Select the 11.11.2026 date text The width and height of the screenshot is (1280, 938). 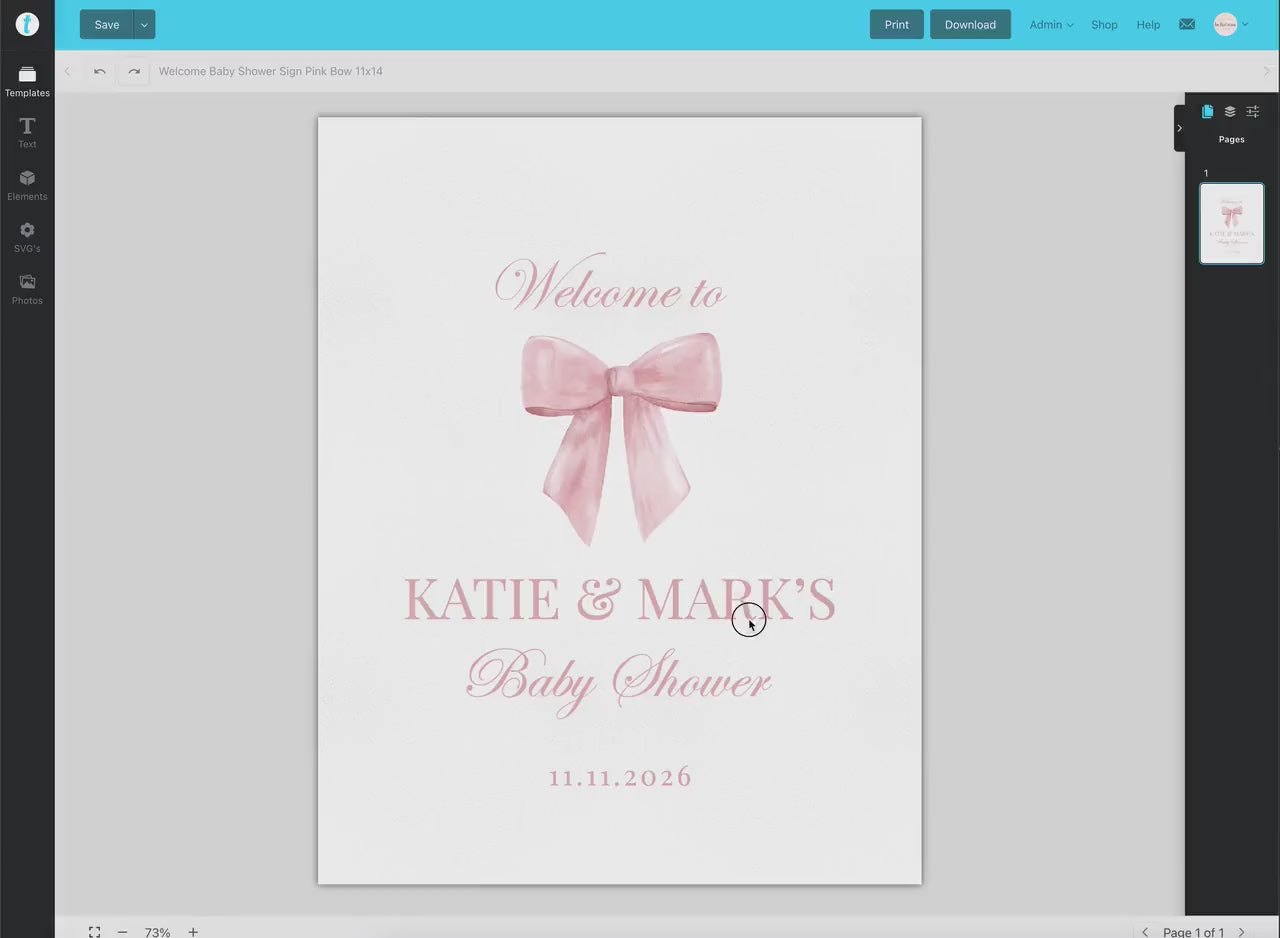620,777
